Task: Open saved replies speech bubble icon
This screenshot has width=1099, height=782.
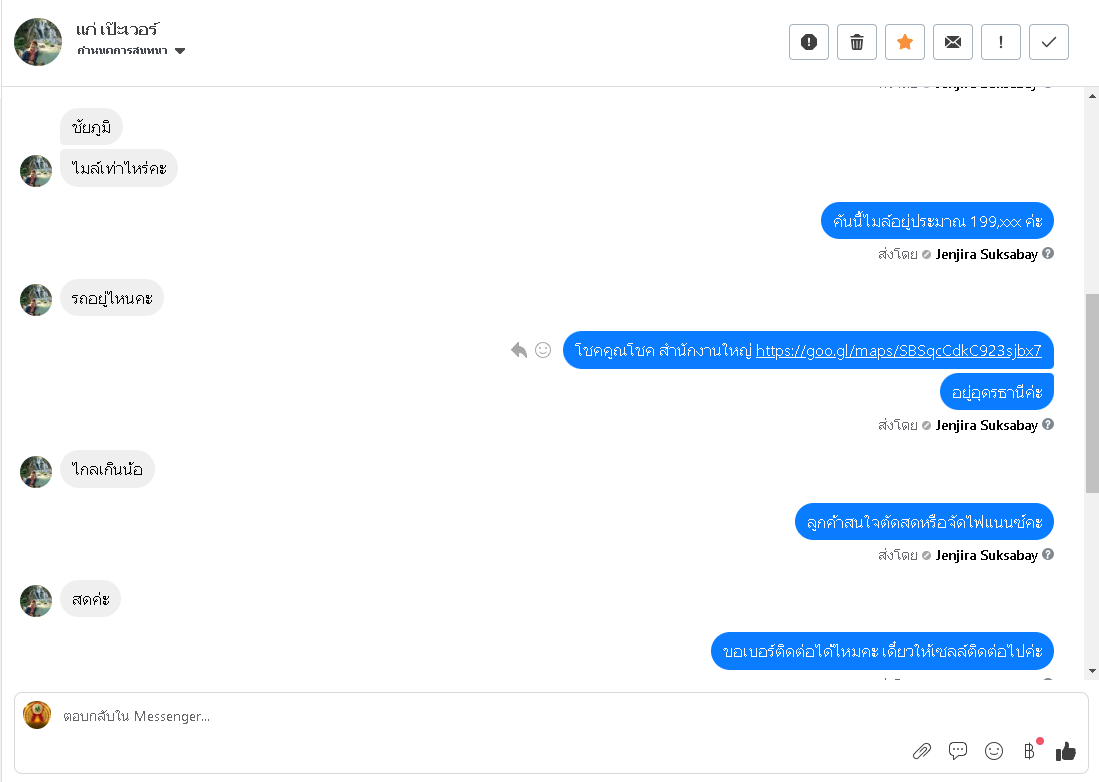Action: [958, 751]
